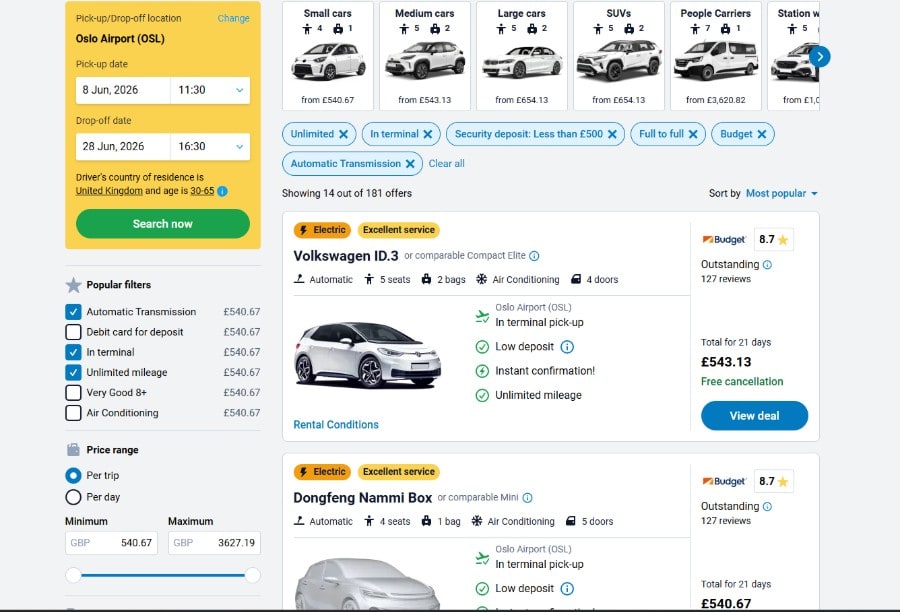Click the Price range suitcase icon
This screenshot has height=612, width=900.
click(73, 450)
